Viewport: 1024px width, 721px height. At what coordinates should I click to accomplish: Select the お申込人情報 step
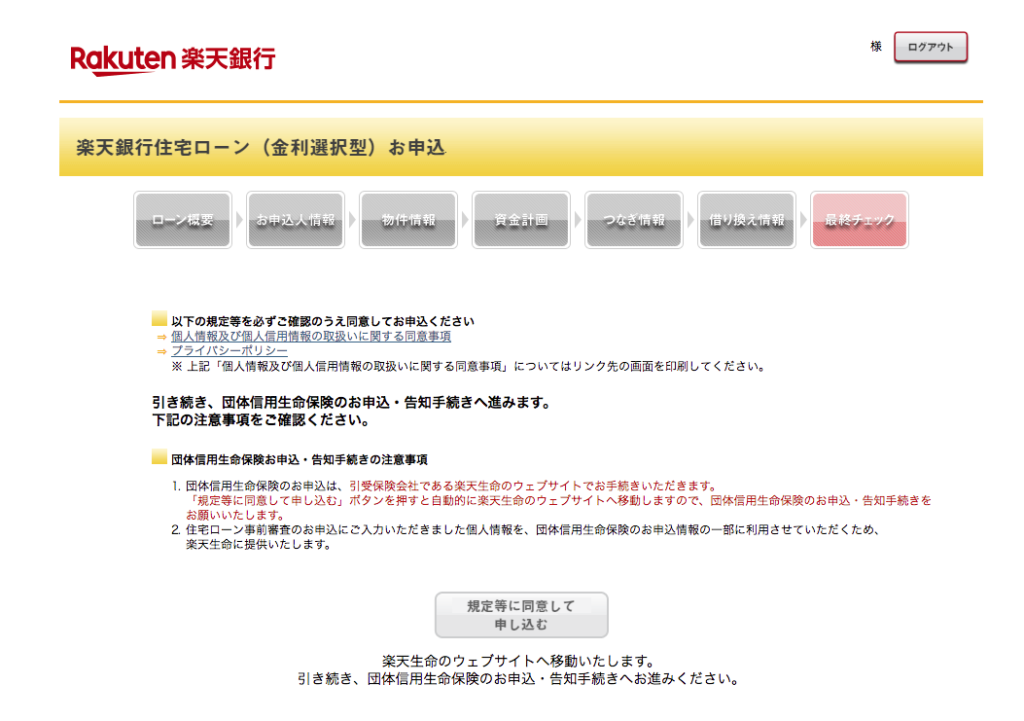[x=295, y=220]
